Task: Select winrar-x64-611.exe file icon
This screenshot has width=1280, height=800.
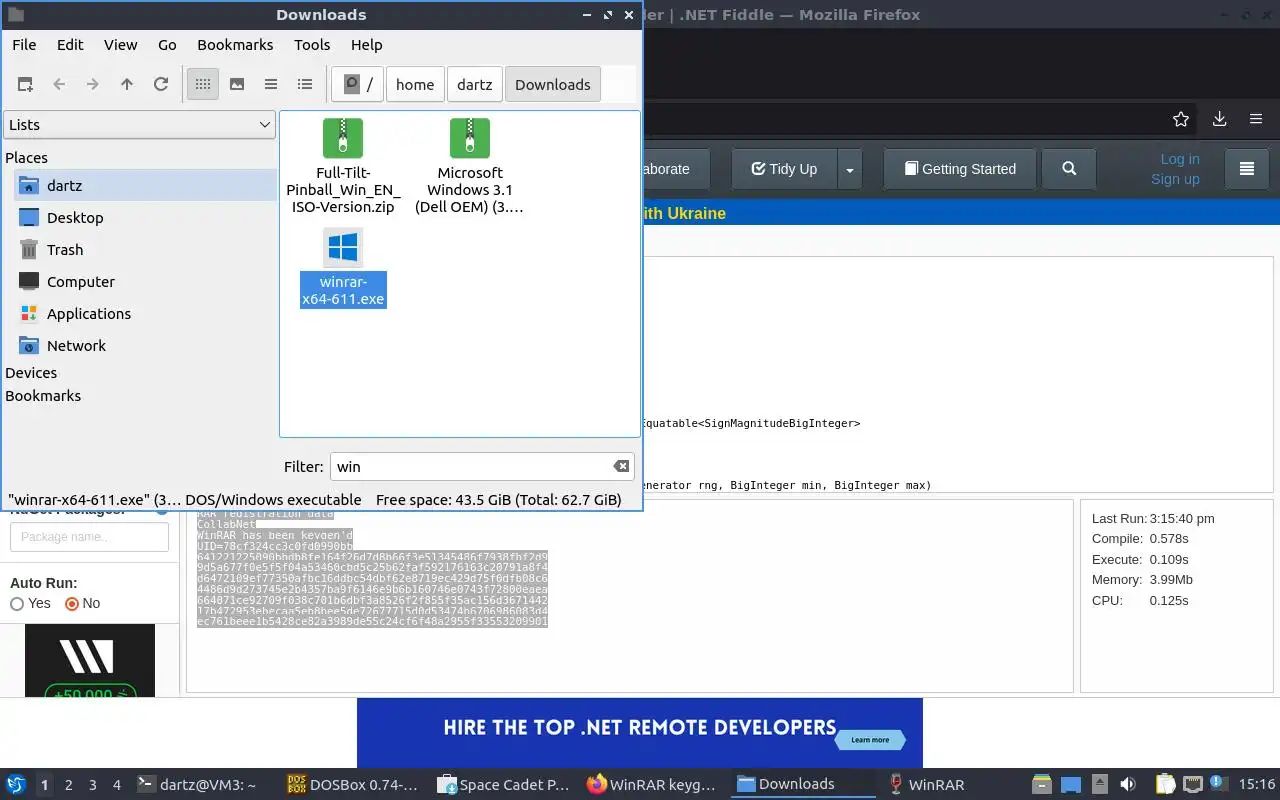Action: 343,248
